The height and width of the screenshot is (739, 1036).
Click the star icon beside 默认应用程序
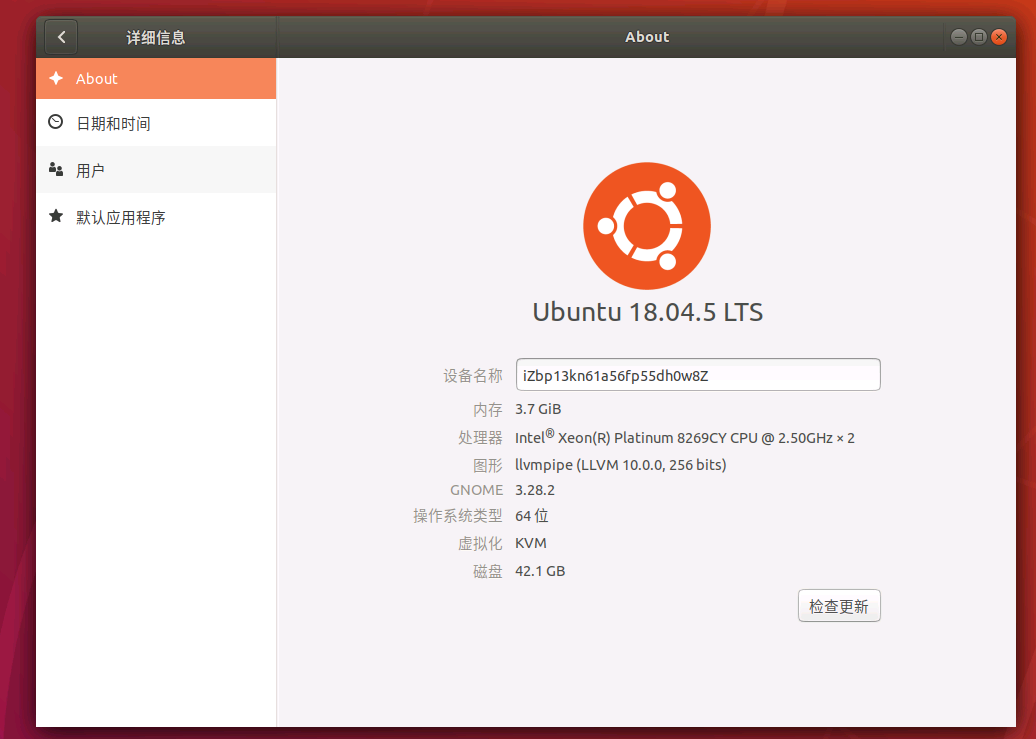[56, 216]
